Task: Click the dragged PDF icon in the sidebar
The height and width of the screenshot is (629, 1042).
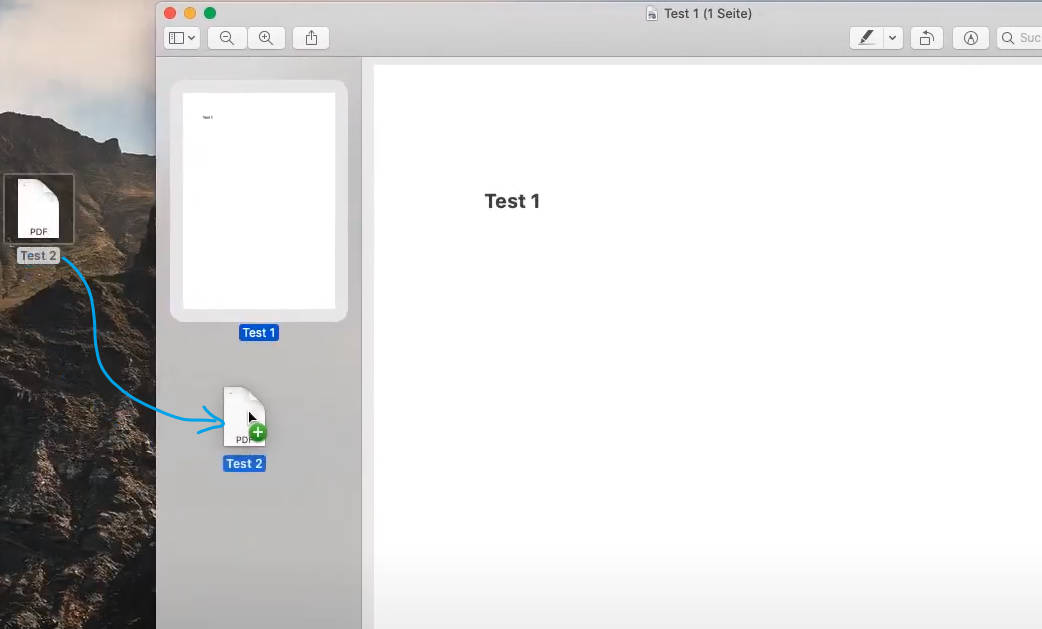Action: pos(243,417)
